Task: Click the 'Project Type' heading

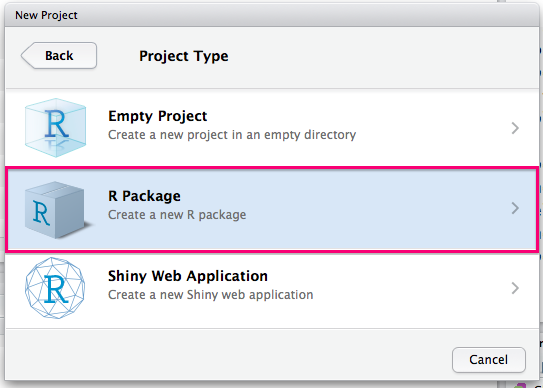Action: coord(184,56)
